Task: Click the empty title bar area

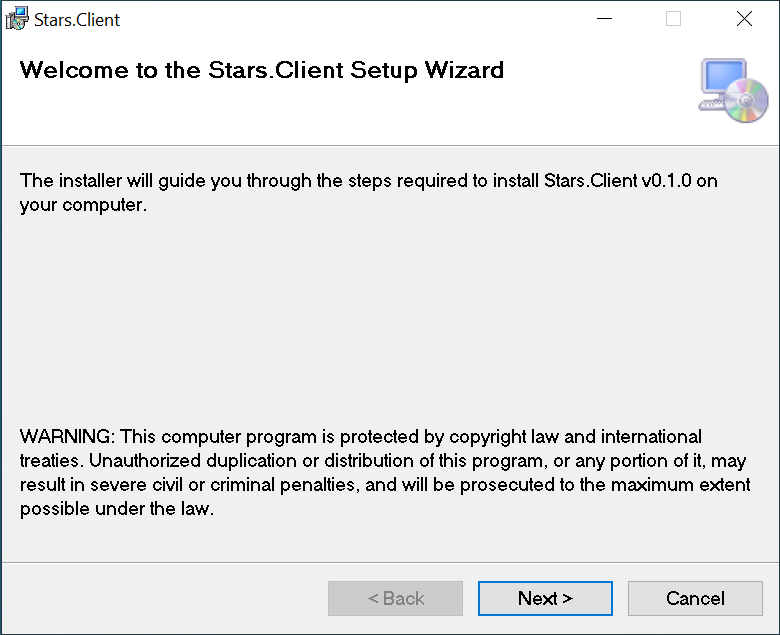Action: coord(350,19)
